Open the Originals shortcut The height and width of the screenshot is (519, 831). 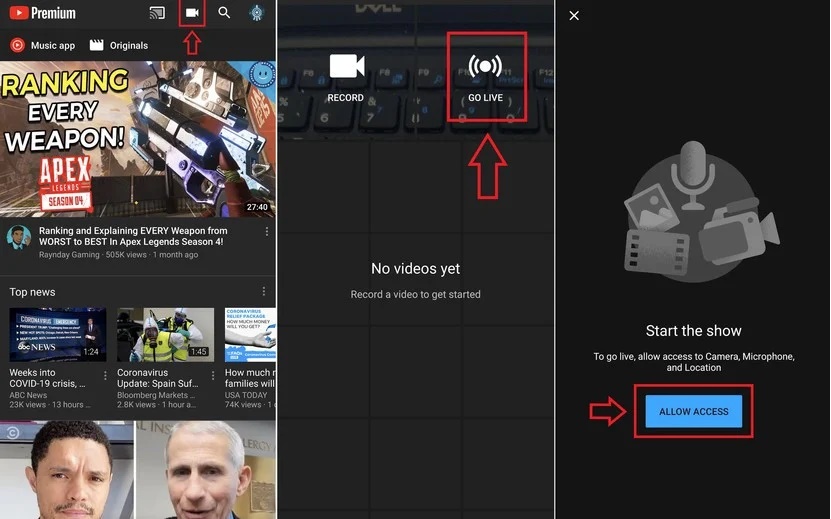[119, 46]
